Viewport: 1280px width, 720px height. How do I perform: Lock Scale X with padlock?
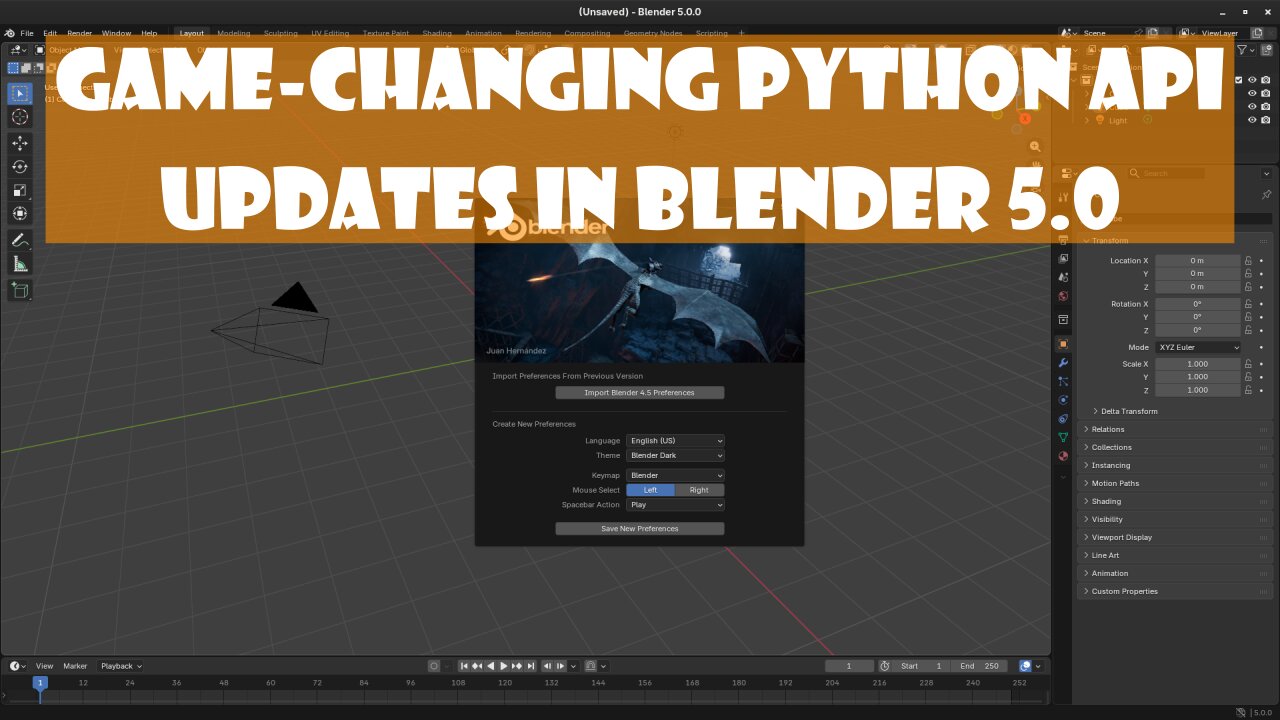(x=1249, y=365)
